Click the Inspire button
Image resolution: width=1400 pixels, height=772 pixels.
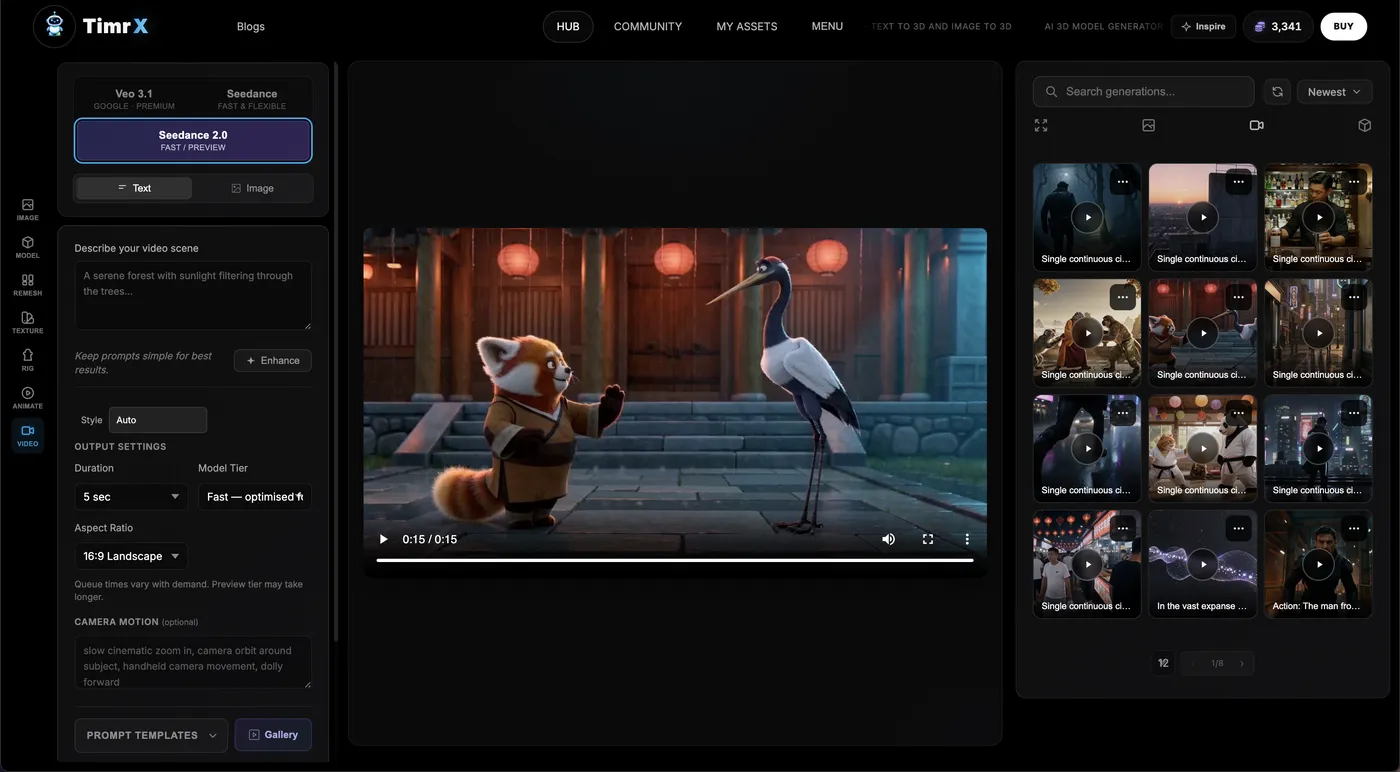(1204, 27)
